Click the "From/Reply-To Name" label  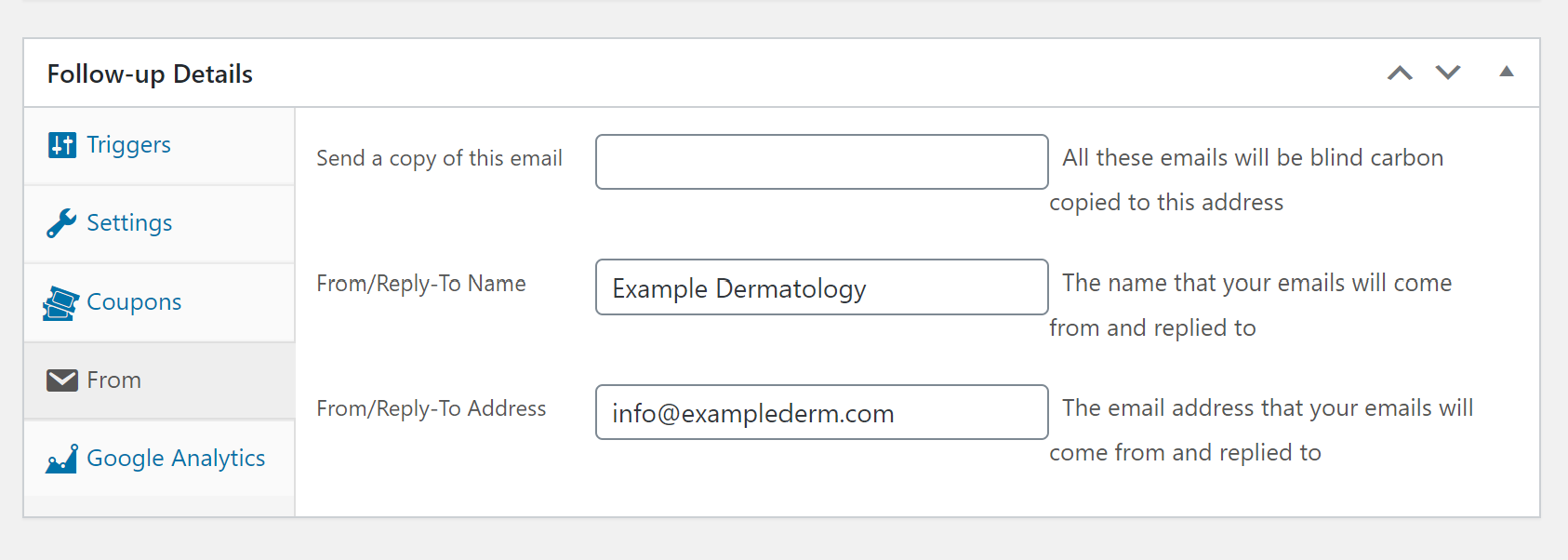[x=421, y=284]
